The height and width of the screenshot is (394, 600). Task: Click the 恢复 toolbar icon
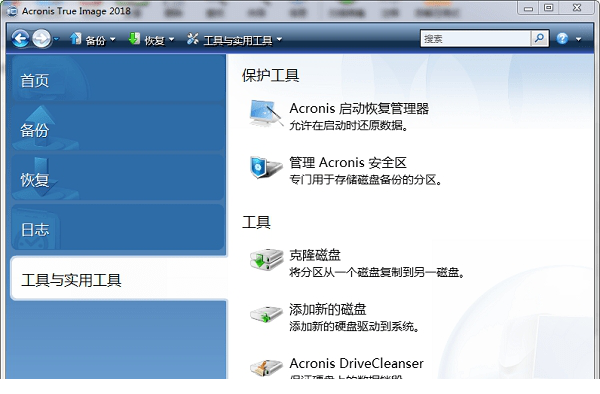(x=134, y=39)
